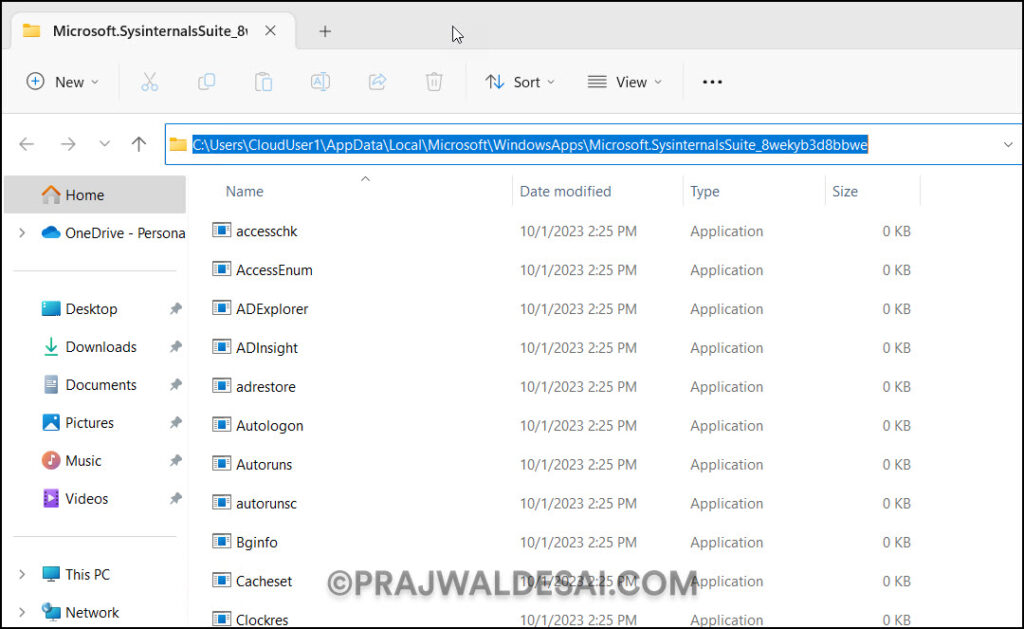
Task: Click the Autologon application icon
Action: pyautogui.click(x=221, y=425)
